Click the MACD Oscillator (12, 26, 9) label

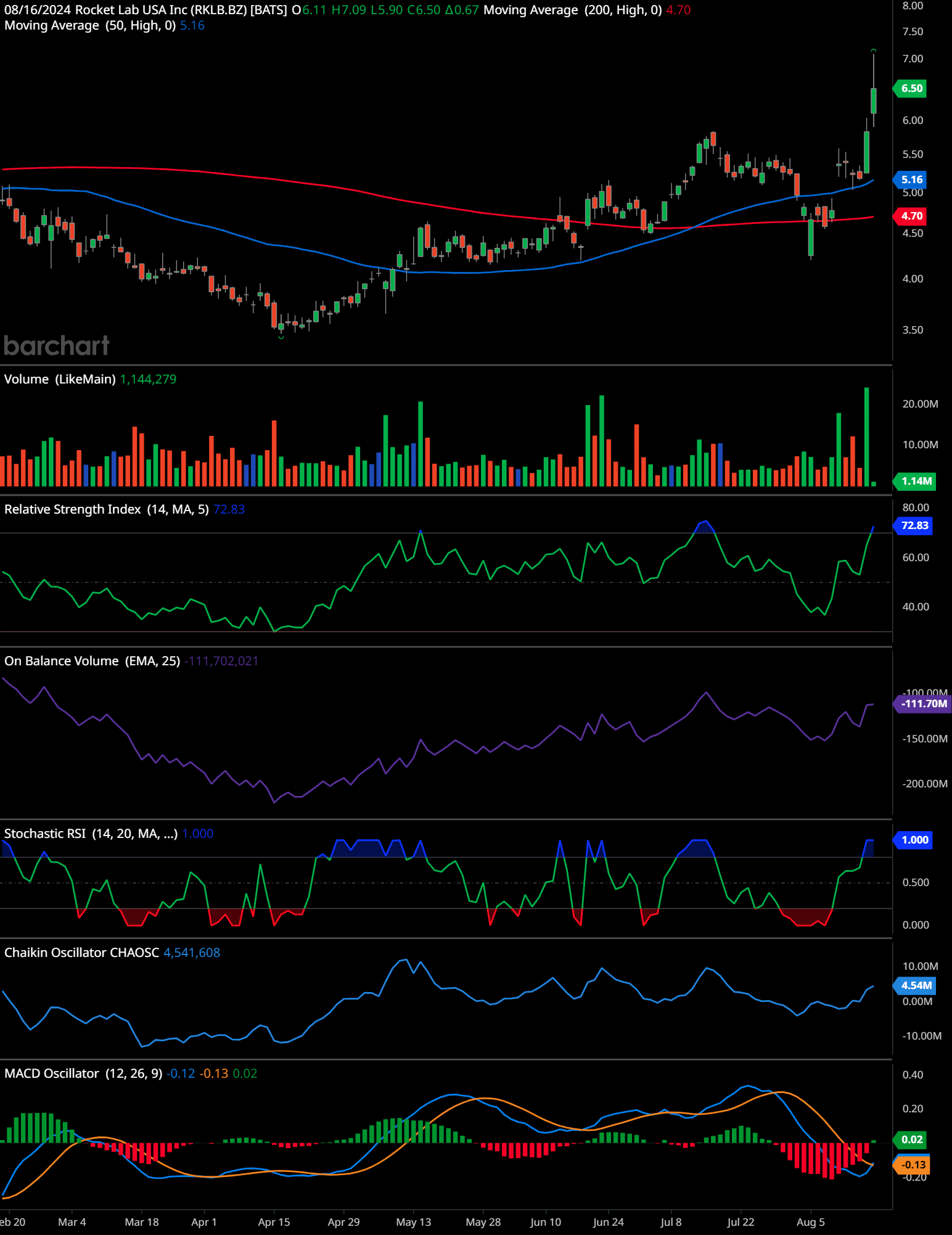point(83,1073)
